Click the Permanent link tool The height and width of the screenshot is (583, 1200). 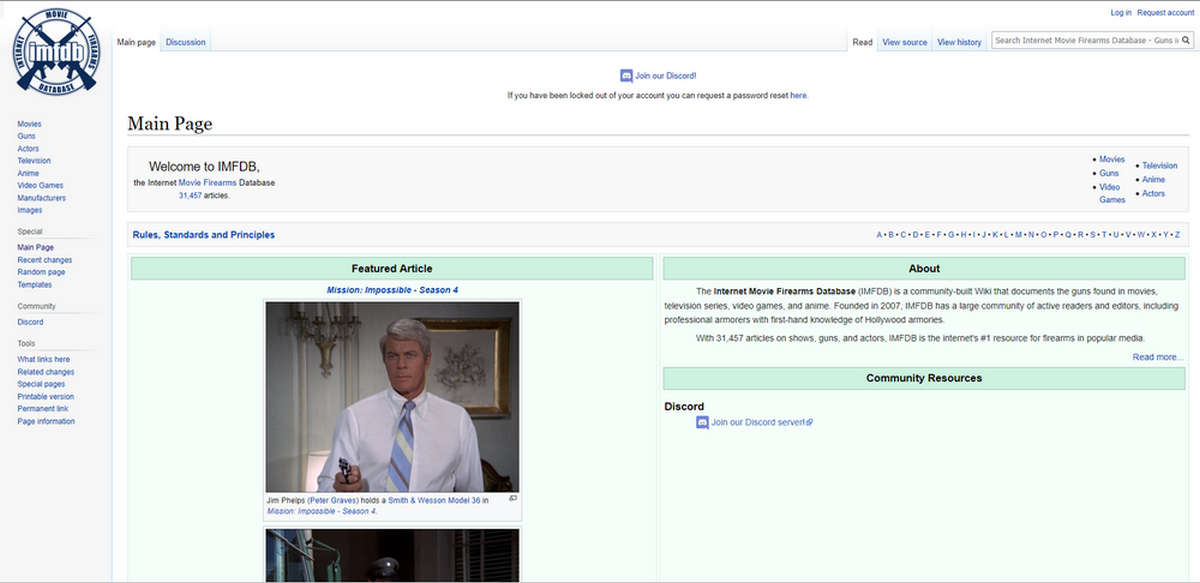42,409
